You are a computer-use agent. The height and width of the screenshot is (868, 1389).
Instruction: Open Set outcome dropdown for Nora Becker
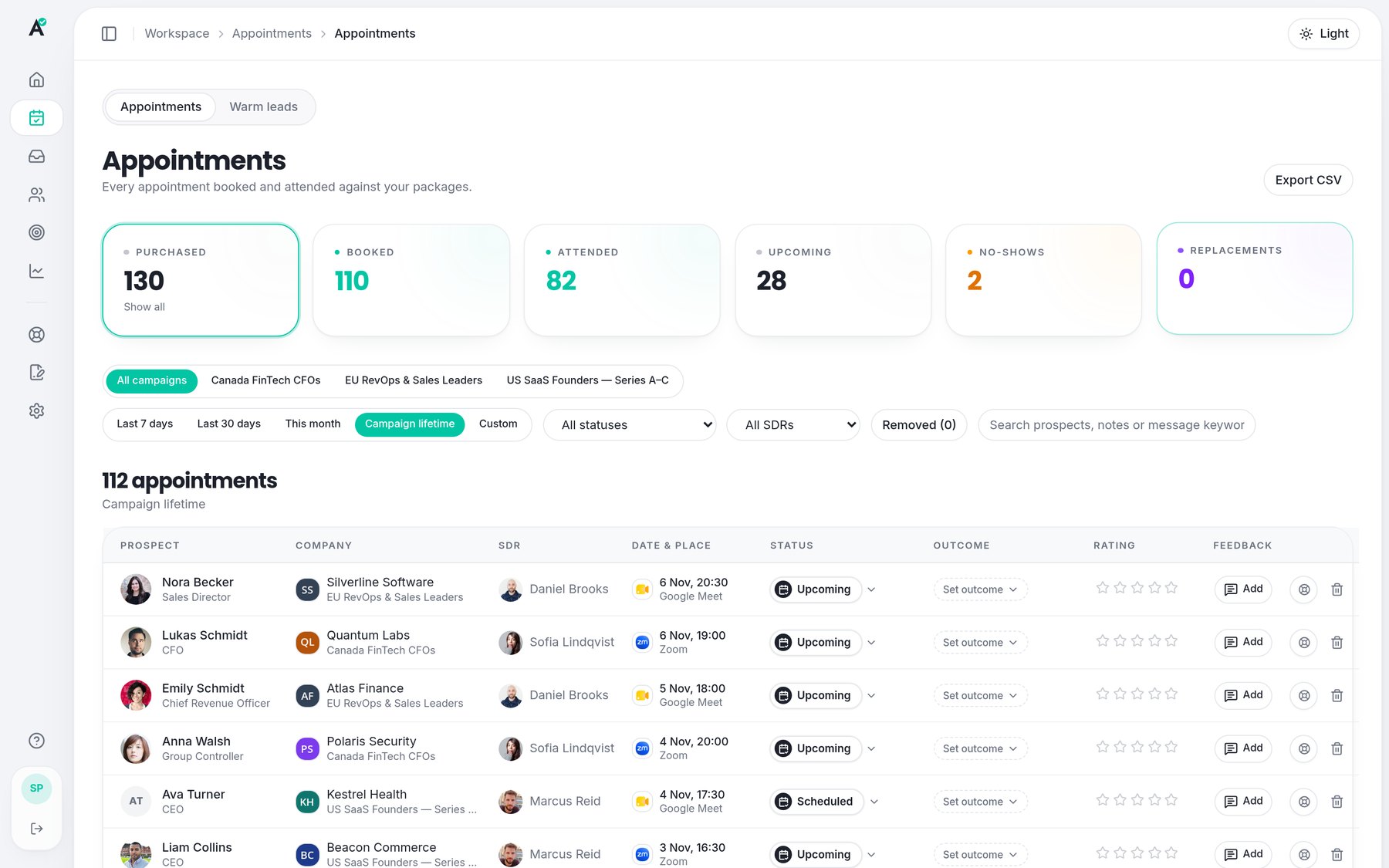click(980, 589)
